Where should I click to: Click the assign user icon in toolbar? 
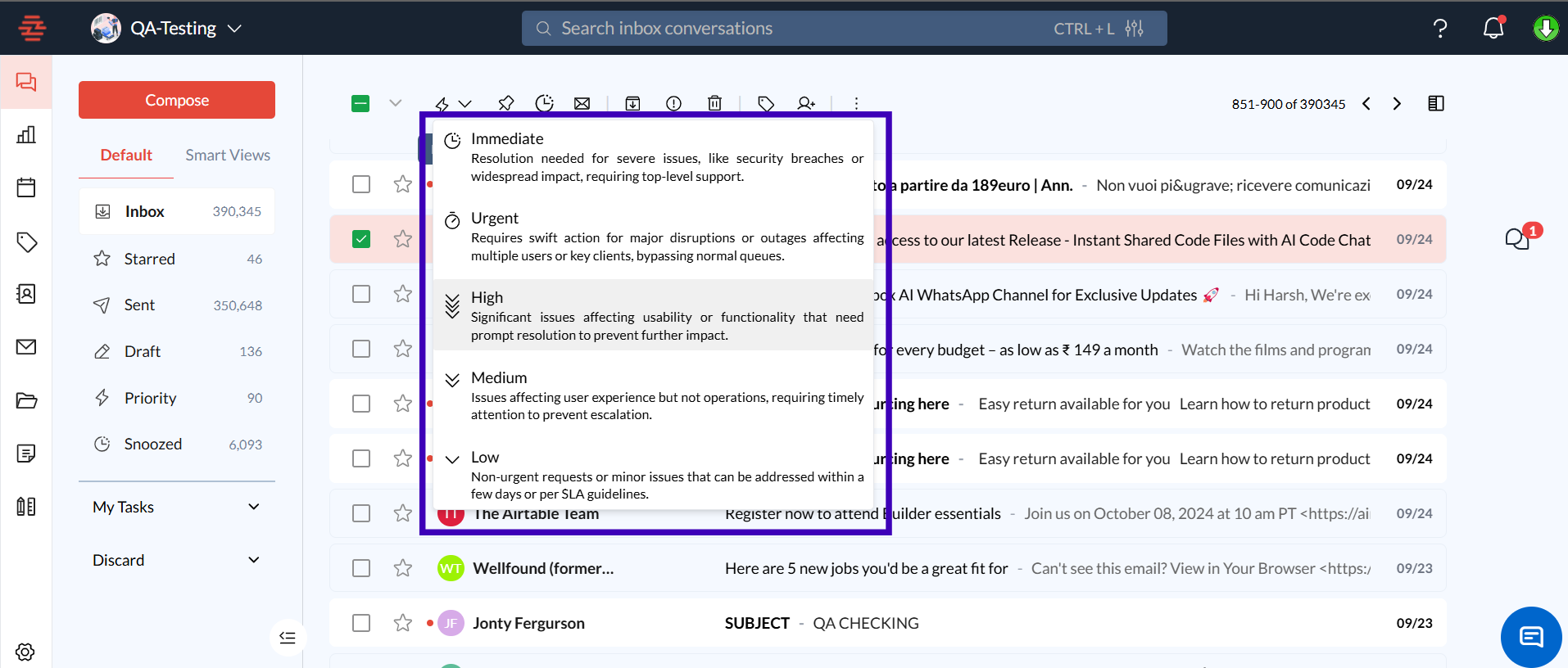coord(806,103)
